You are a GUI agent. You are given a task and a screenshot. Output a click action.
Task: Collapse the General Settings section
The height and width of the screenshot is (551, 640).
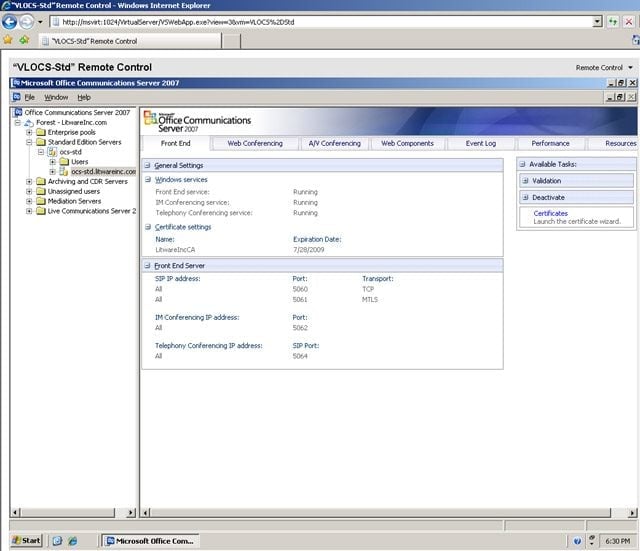coord(147,165)
